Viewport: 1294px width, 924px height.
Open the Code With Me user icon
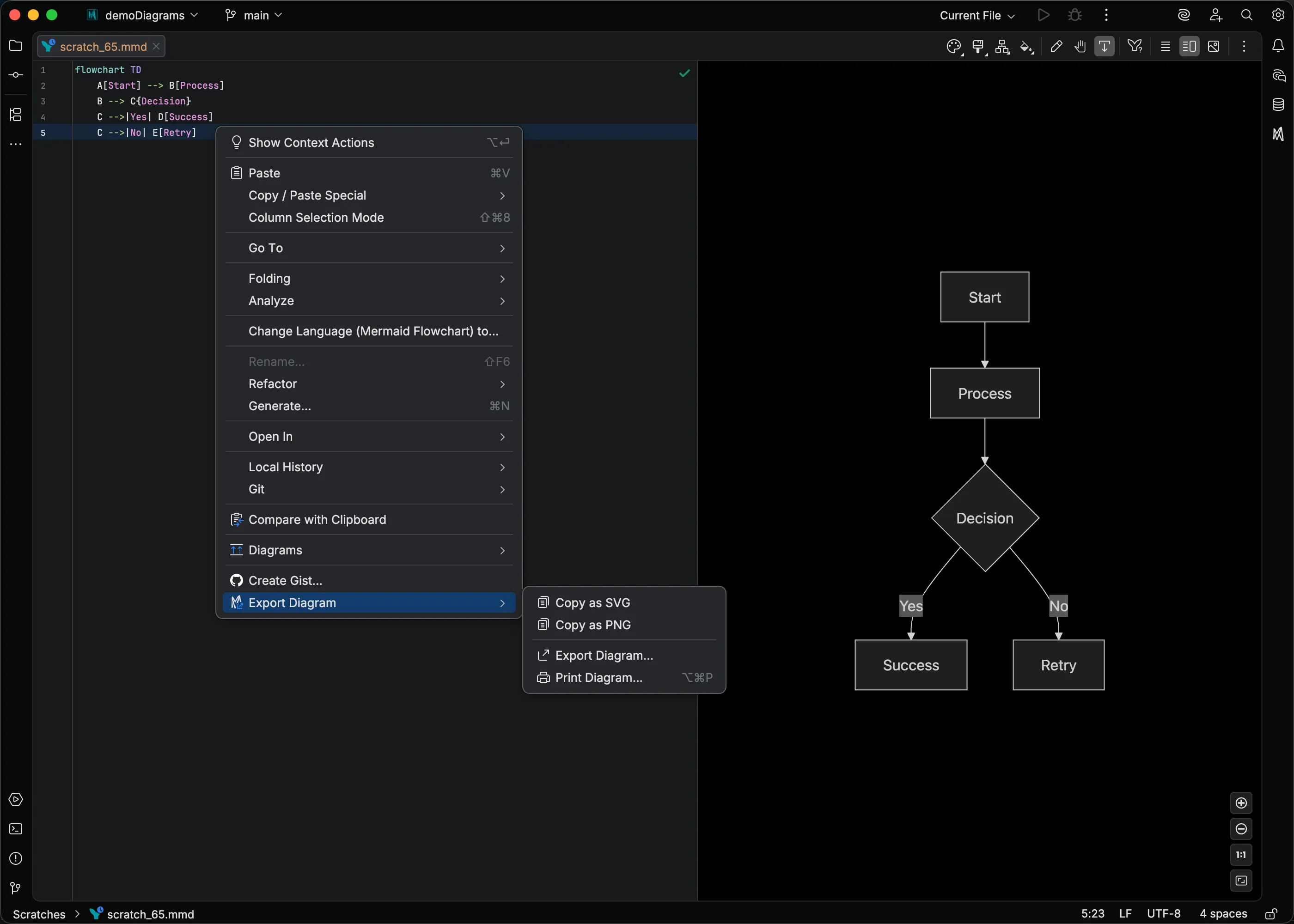tap(1215, 15)
